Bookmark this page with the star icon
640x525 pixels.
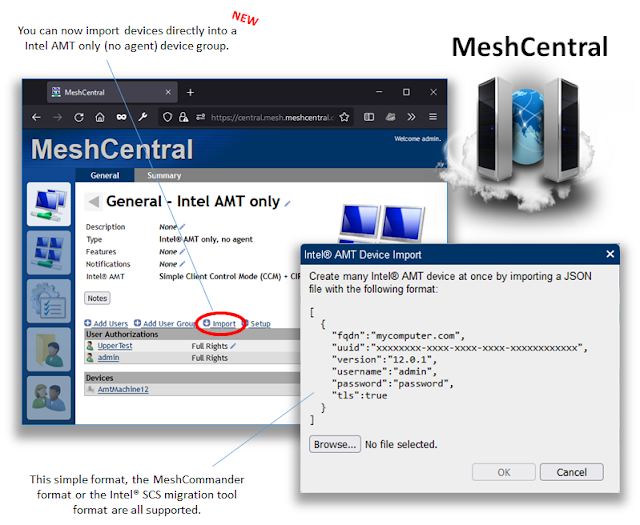click(x=344, y=118)
